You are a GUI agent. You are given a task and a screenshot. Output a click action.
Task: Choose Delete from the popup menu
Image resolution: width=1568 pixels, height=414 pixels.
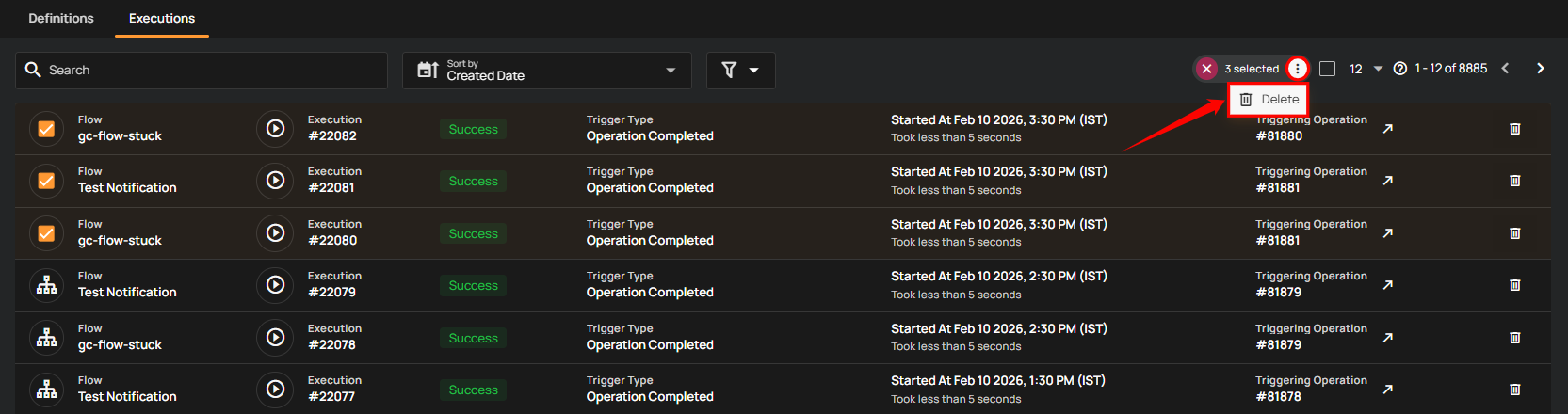tap(1269, 100)
